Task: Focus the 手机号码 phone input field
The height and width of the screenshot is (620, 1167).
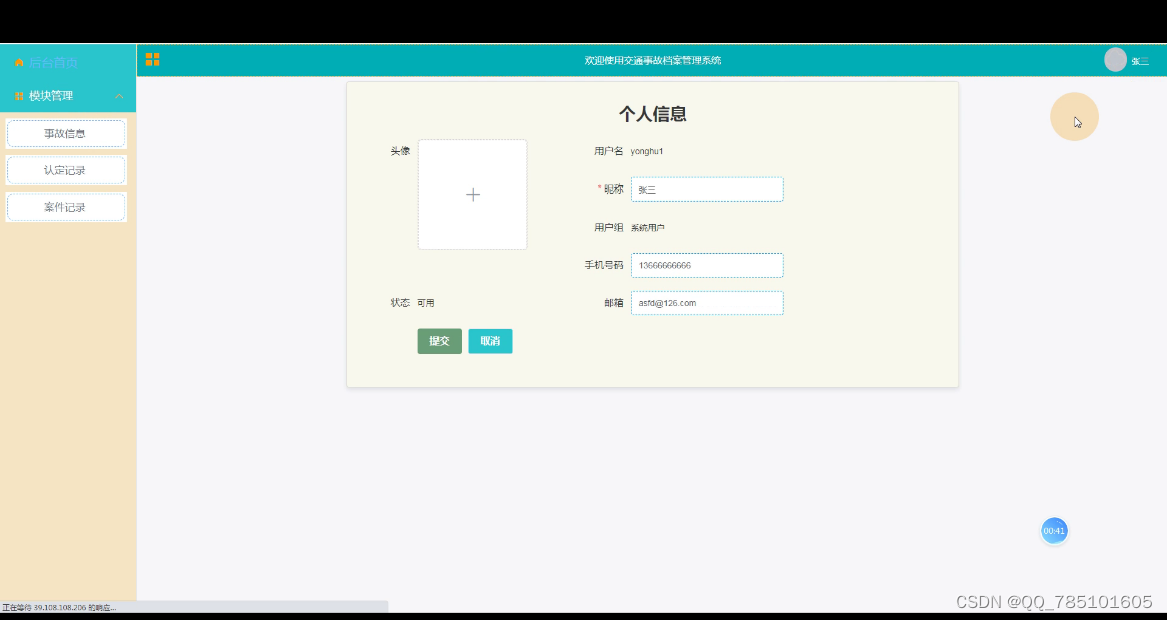Action: tap(707, 266)
